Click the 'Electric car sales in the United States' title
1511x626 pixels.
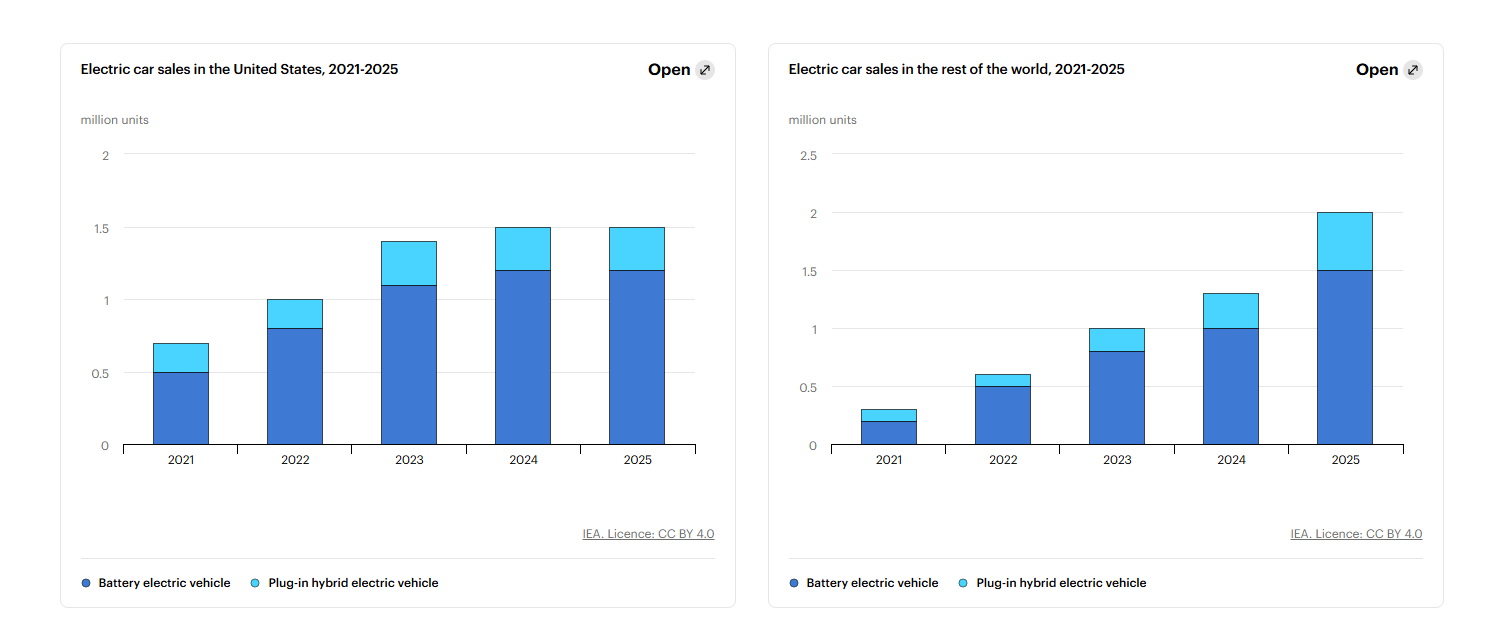[x=239, y=70]
